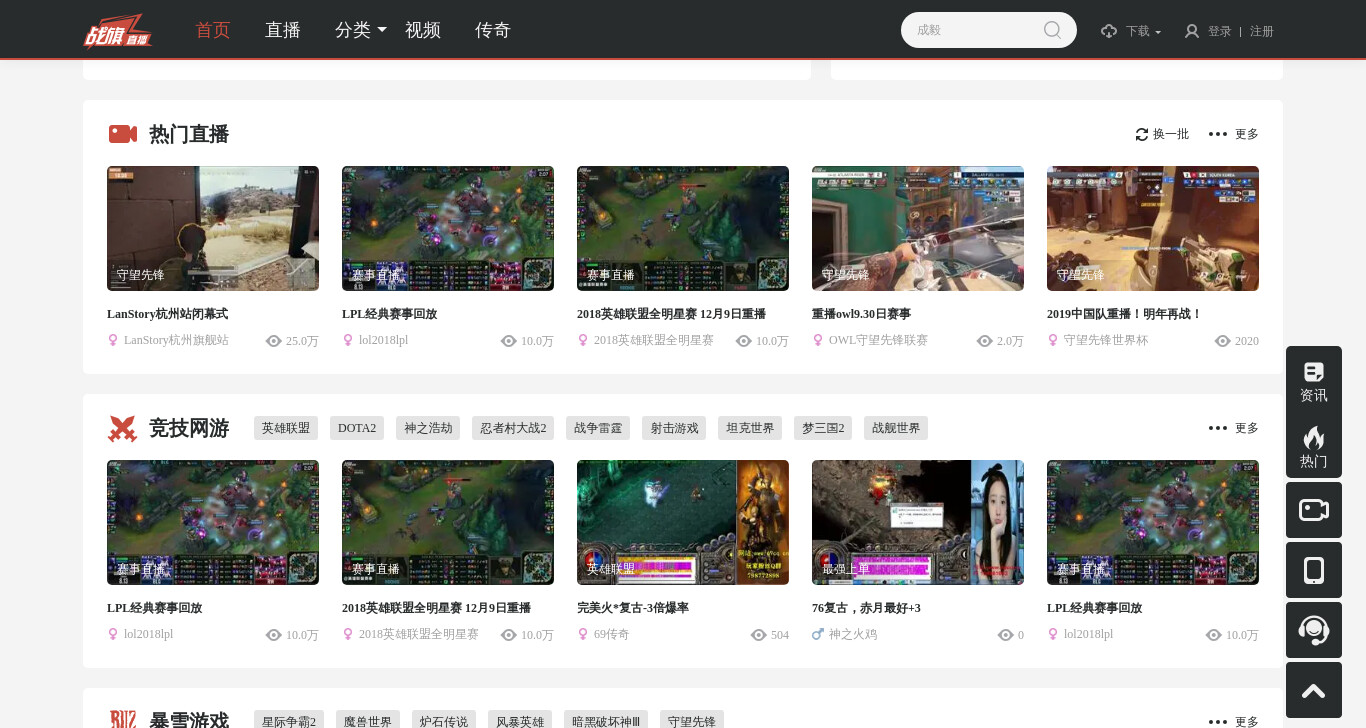Open the 直播 nav item
Image resolution: width=1366 pixels, height=728 pixels.
tap(283, 30)
